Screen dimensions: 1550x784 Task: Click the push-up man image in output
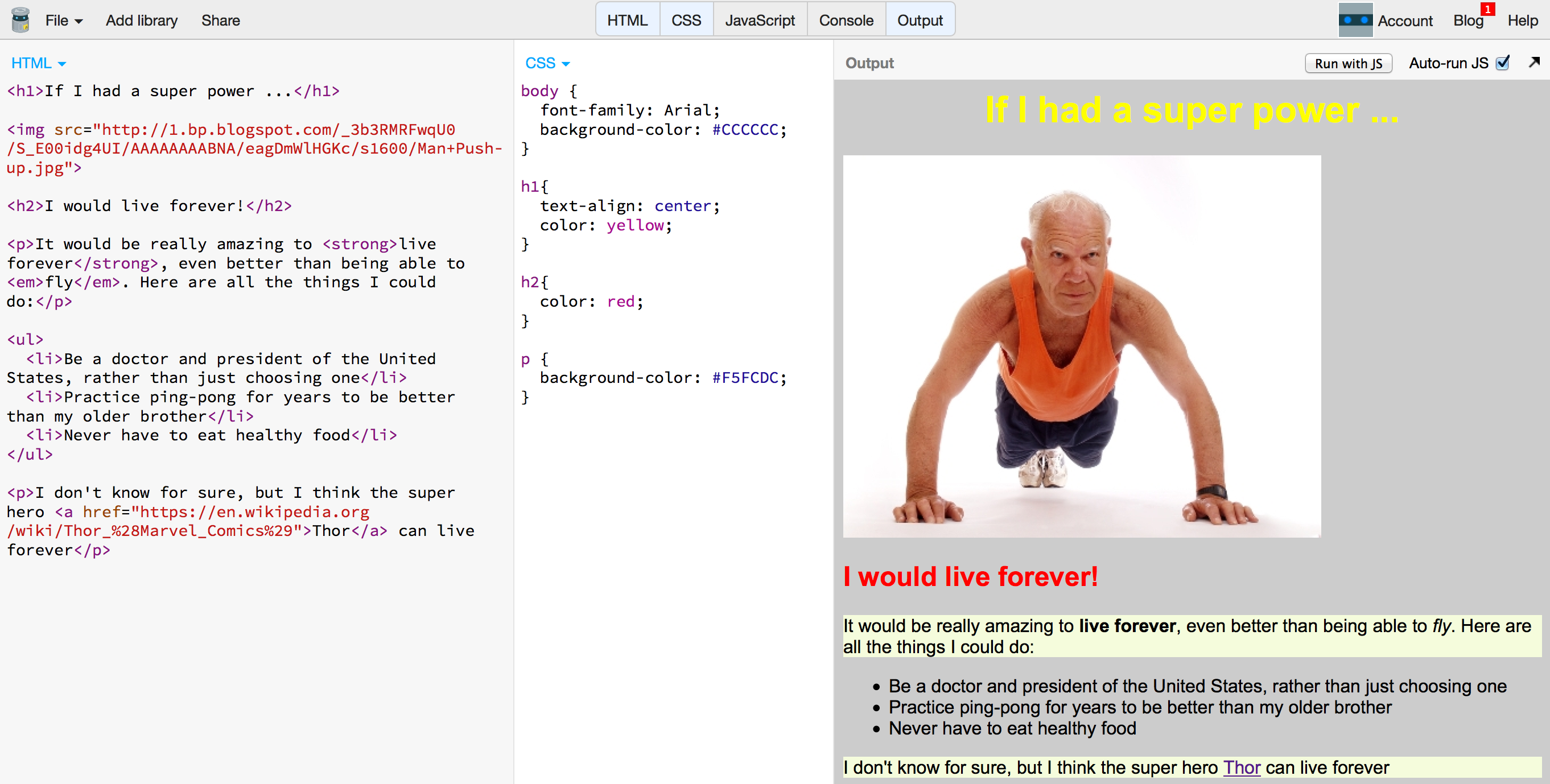[x=1081, y=346]
